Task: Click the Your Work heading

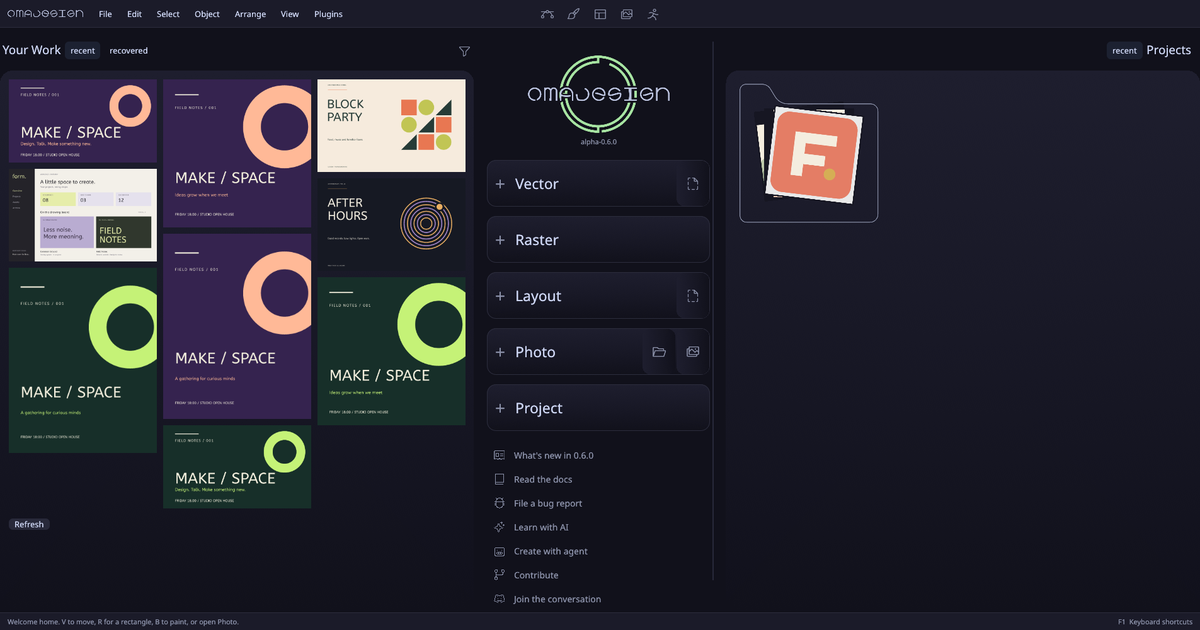Action: [x=31, y=50]
